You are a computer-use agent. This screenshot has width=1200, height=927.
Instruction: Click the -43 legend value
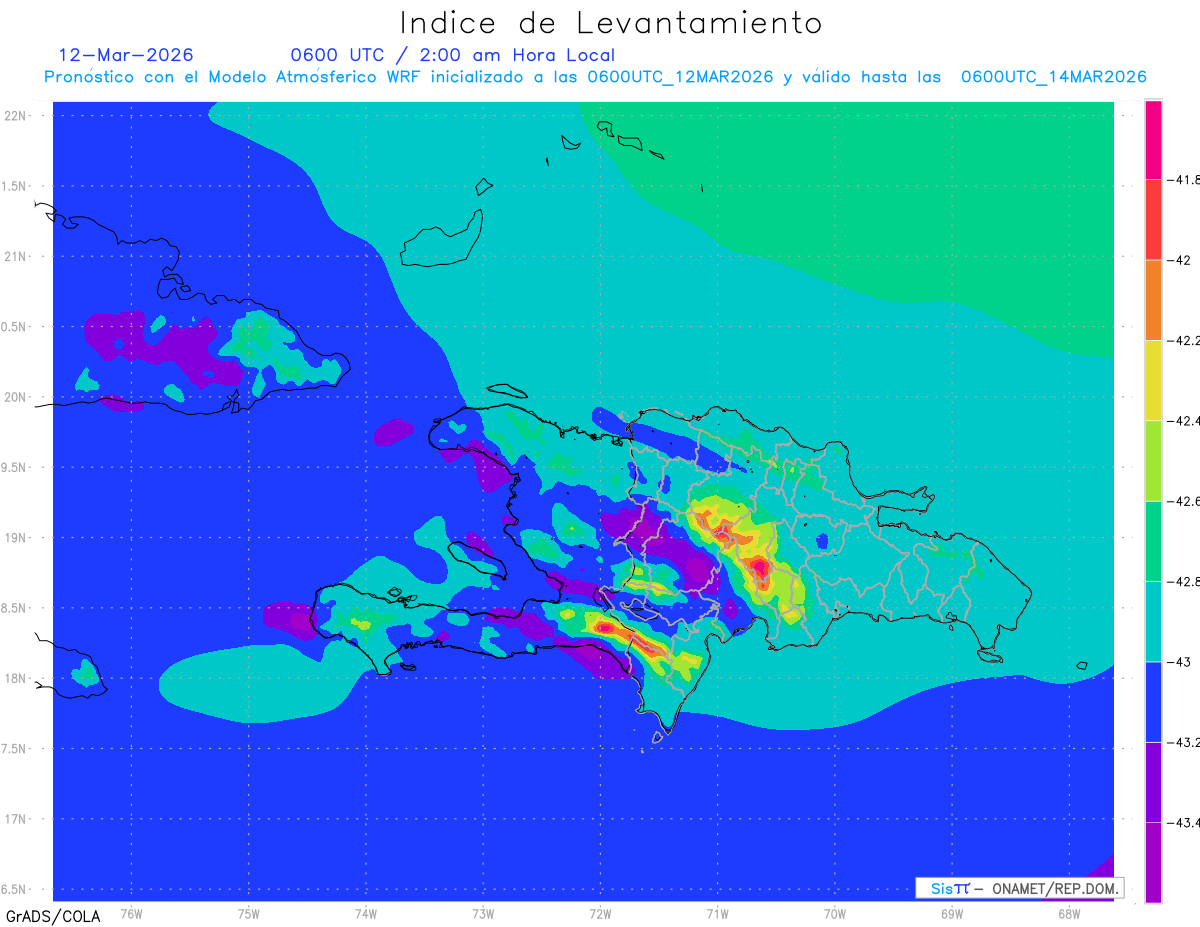[1179, 661]
